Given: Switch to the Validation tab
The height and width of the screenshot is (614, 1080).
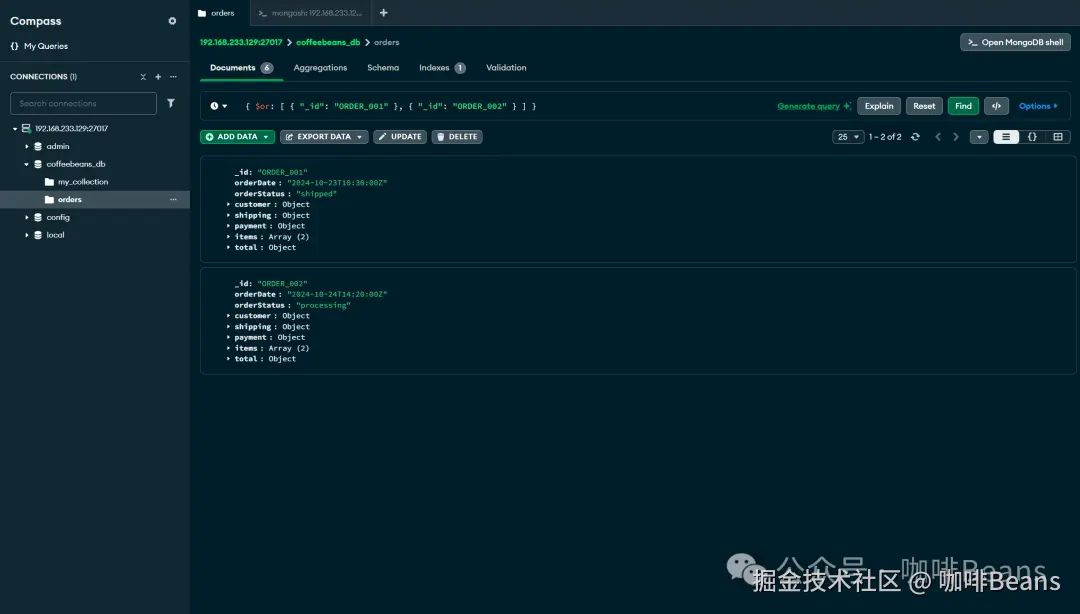Looking at the screenshot, I should tap(506, 68).
